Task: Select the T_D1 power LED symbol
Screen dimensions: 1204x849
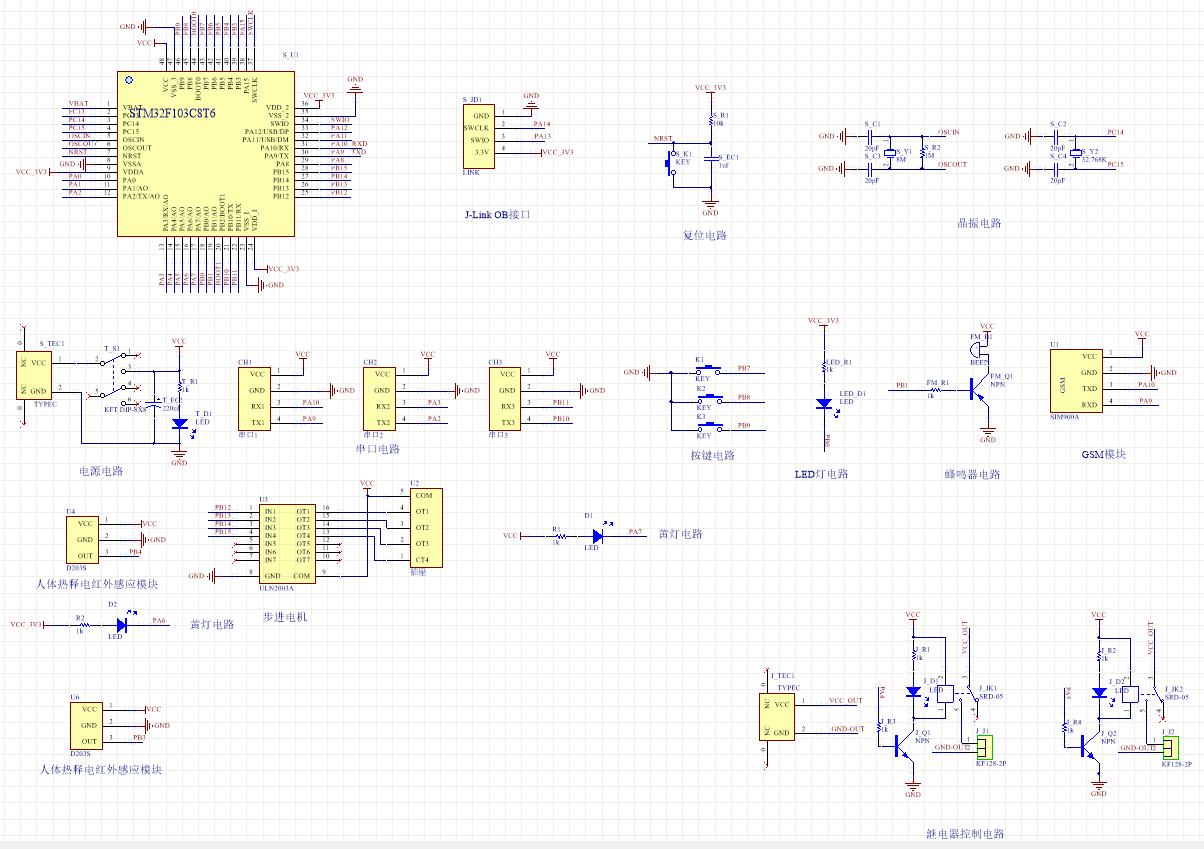Action: pyautogui.click(x=180, y=423)
